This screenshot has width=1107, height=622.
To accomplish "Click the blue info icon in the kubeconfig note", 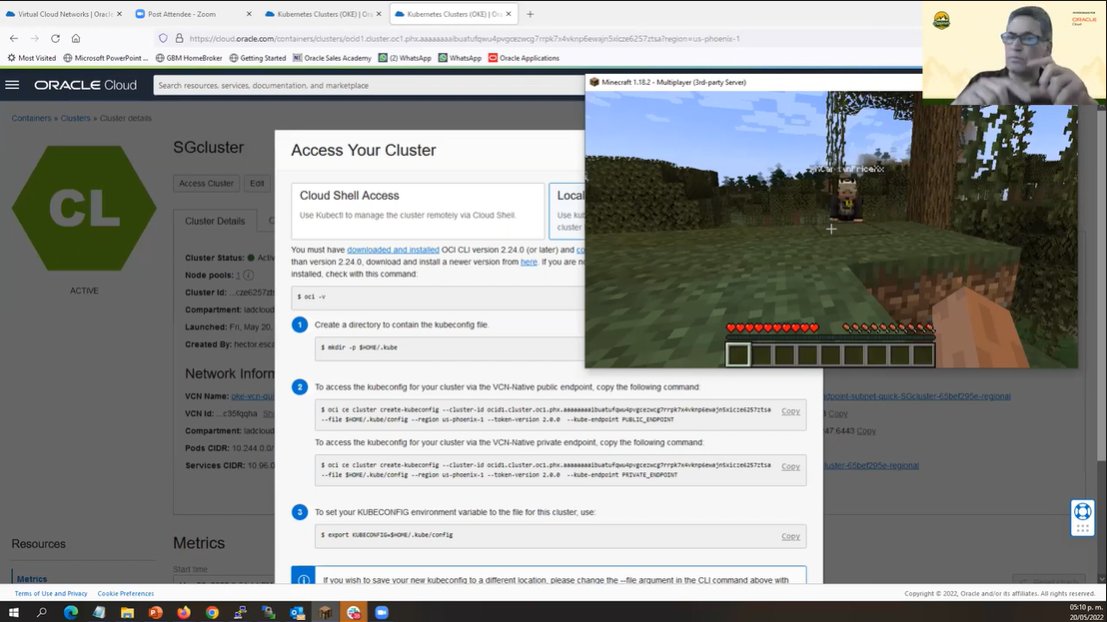I will pyautogui.click(x=304, y=579).
